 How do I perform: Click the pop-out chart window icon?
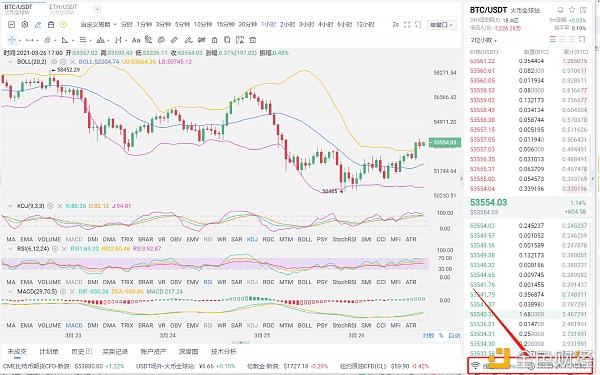tap(418, 24)
